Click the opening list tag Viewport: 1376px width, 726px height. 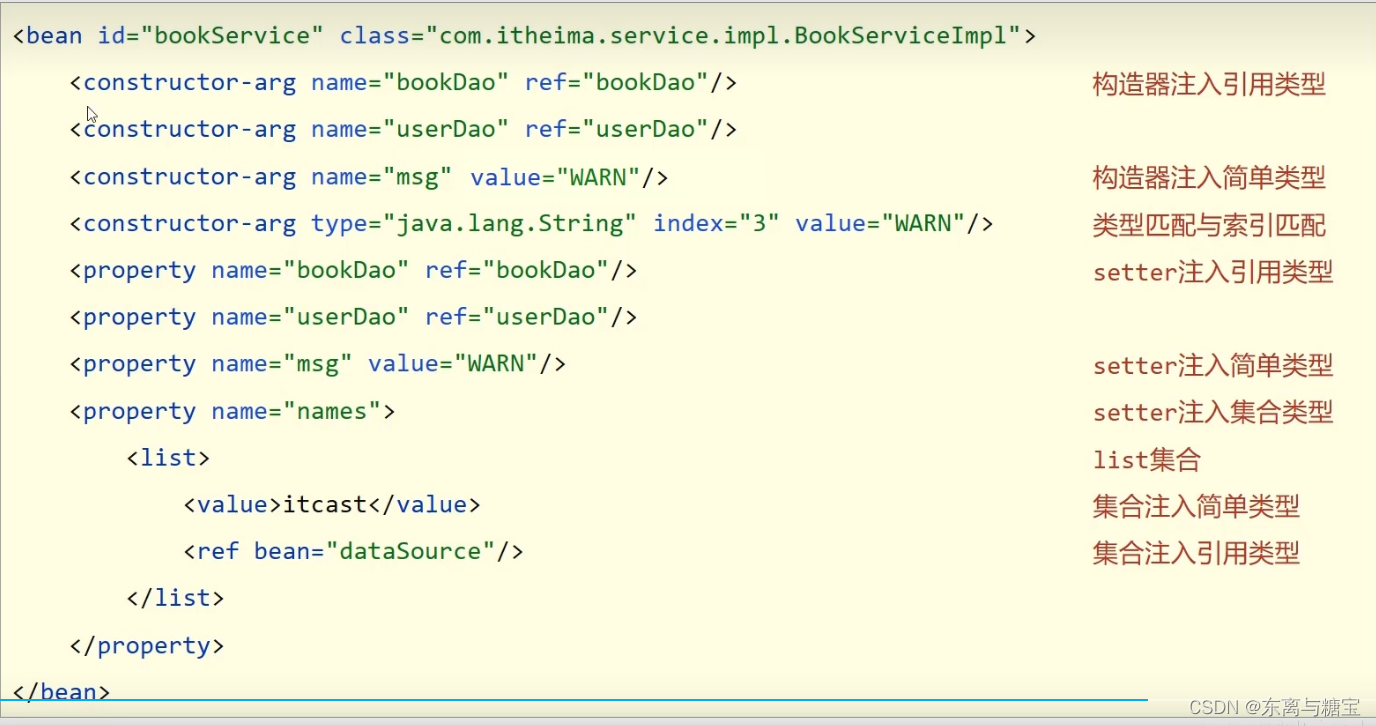pos(168,458)
